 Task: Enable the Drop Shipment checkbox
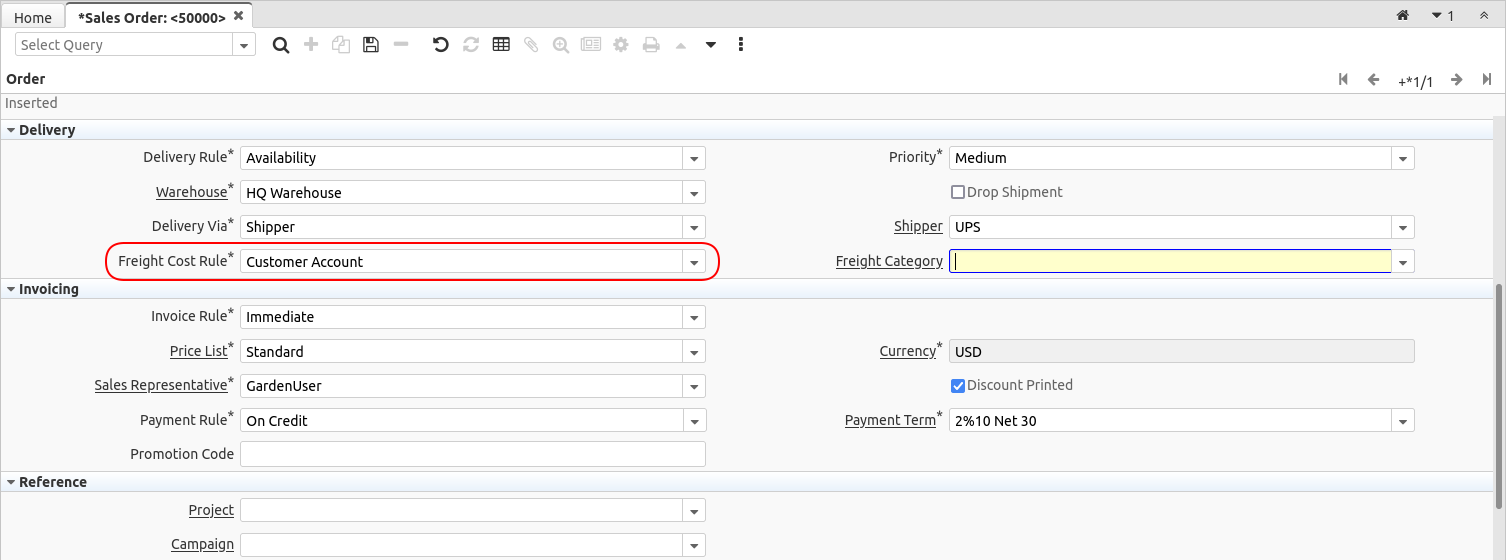point(957,192)
